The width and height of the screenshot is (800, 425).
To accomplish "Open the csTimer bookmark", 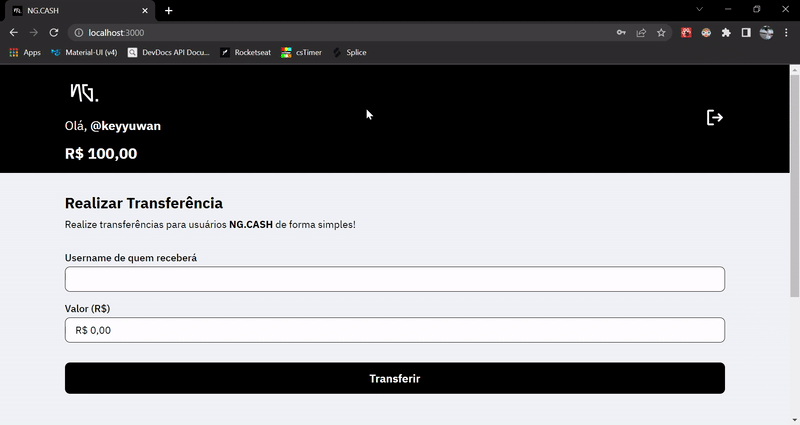I will click(x=302, y=53).
